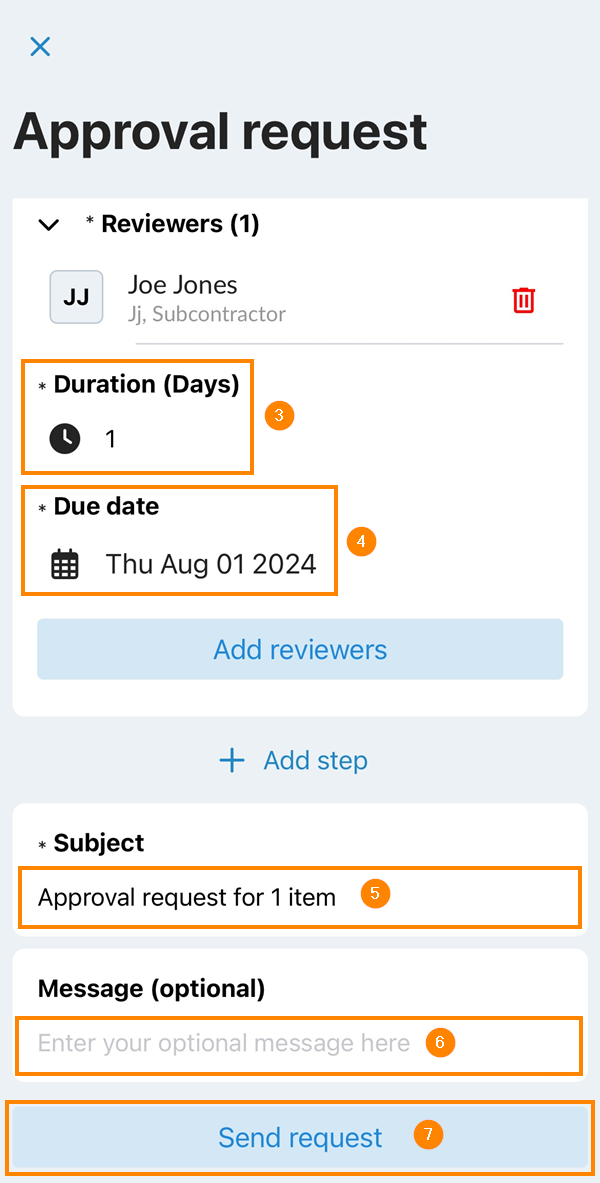Click the Due date label

point(106,507)
